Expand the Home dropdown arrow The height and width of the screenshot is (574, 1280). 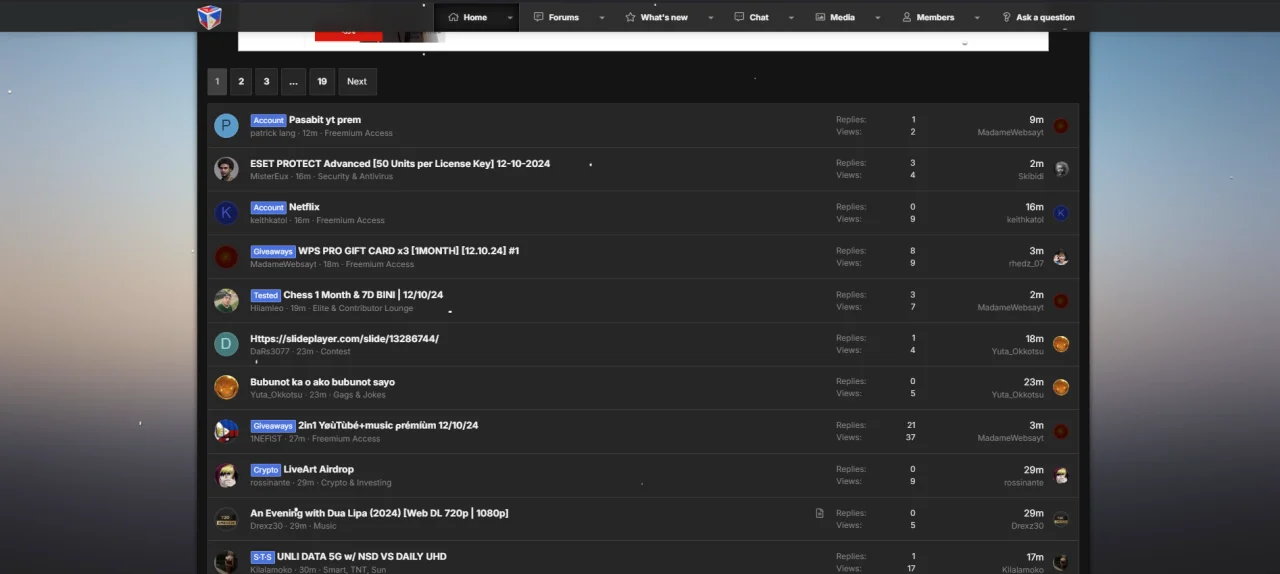(x=510, y=17)
